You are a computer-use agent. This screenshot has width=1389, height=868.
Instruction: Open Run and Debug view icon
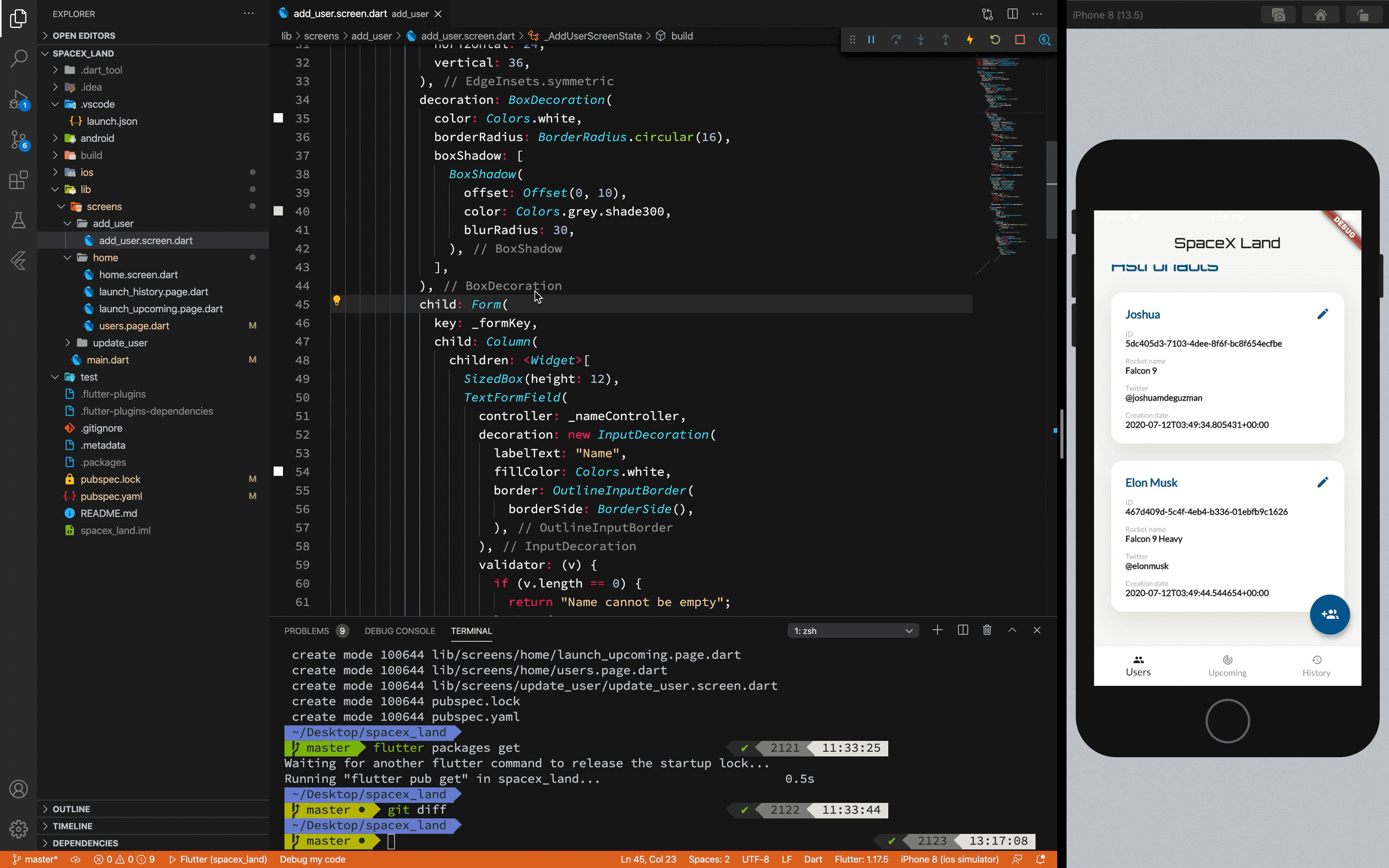coord(18,99)
